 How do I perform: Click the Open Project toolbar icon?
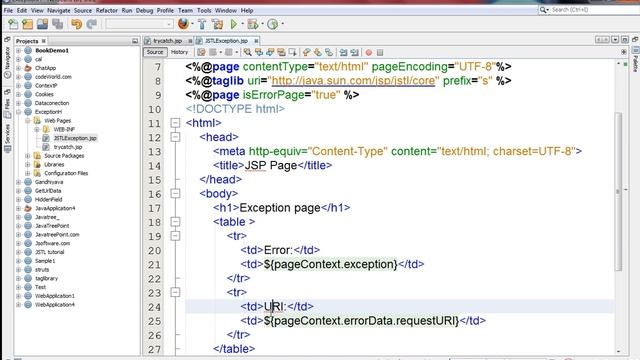42,24
